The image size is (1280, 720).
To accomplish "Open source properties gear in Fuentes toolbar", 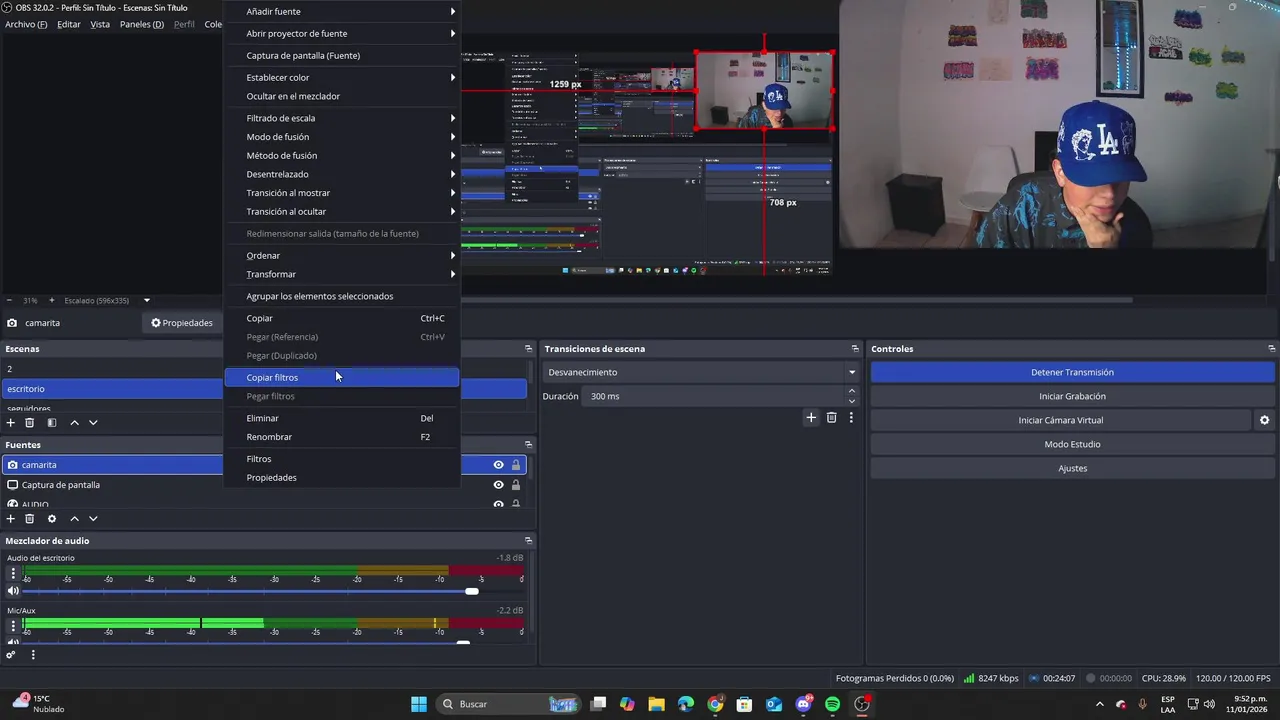I will pyautogui.click(x=52, y=519).
